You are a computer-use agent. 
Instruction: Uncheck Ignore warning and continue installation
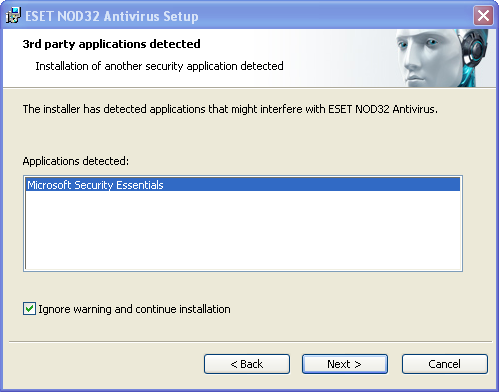[x=29, y=309]
